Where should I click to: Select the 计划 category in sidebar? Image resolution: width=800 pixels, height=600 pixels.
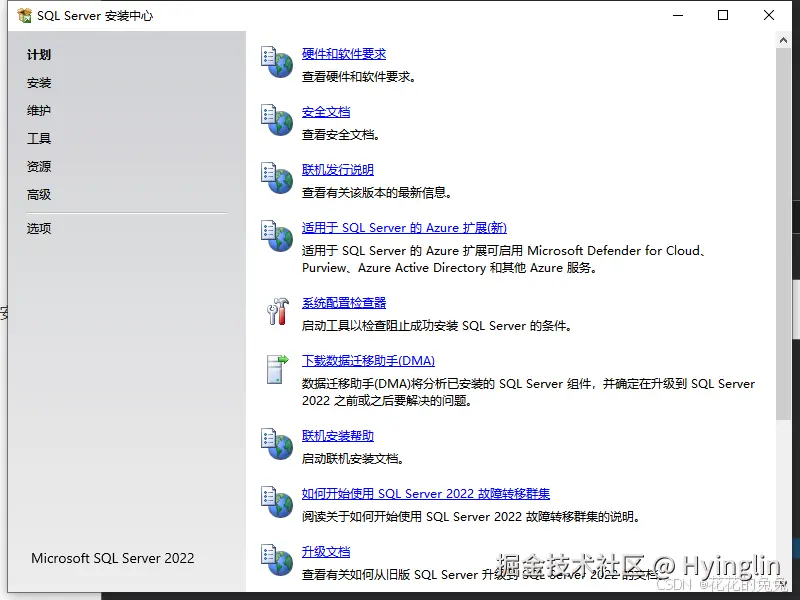[39, 55]
